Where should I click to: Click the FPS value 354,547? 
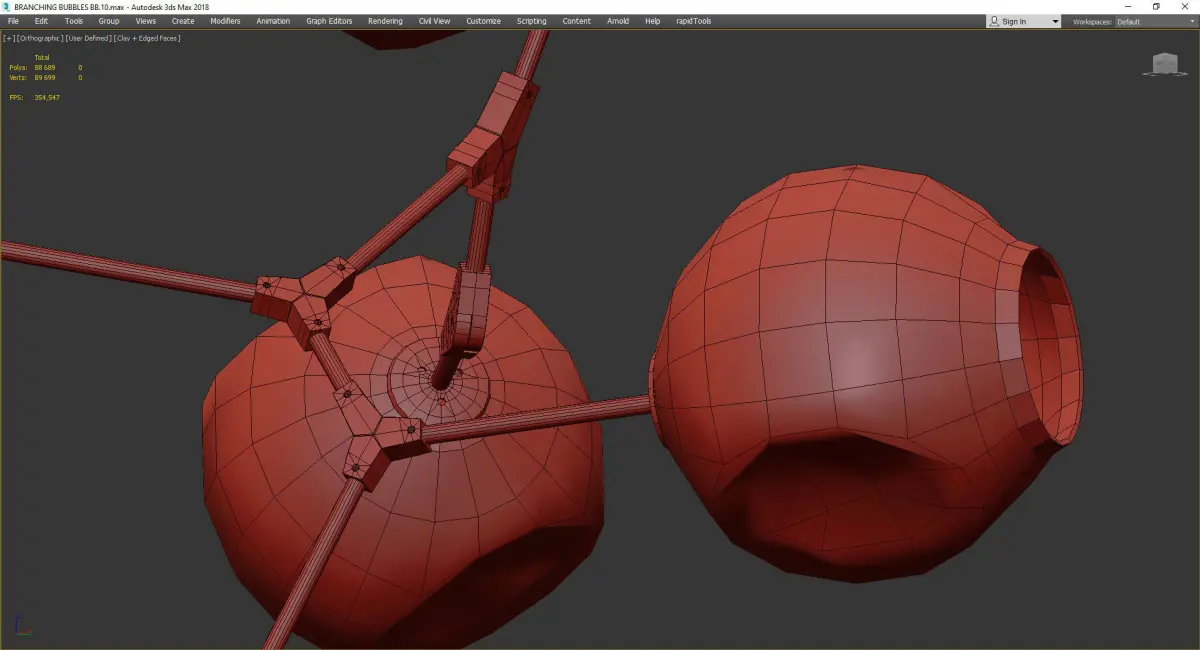point(47,97)
